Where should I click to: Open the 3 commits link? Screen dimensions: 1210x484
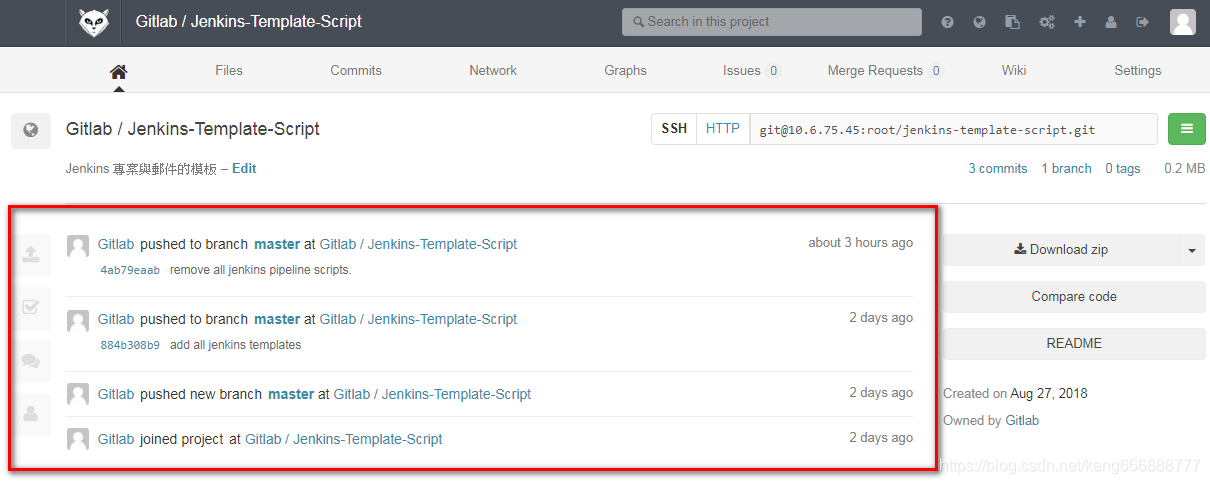998,169
